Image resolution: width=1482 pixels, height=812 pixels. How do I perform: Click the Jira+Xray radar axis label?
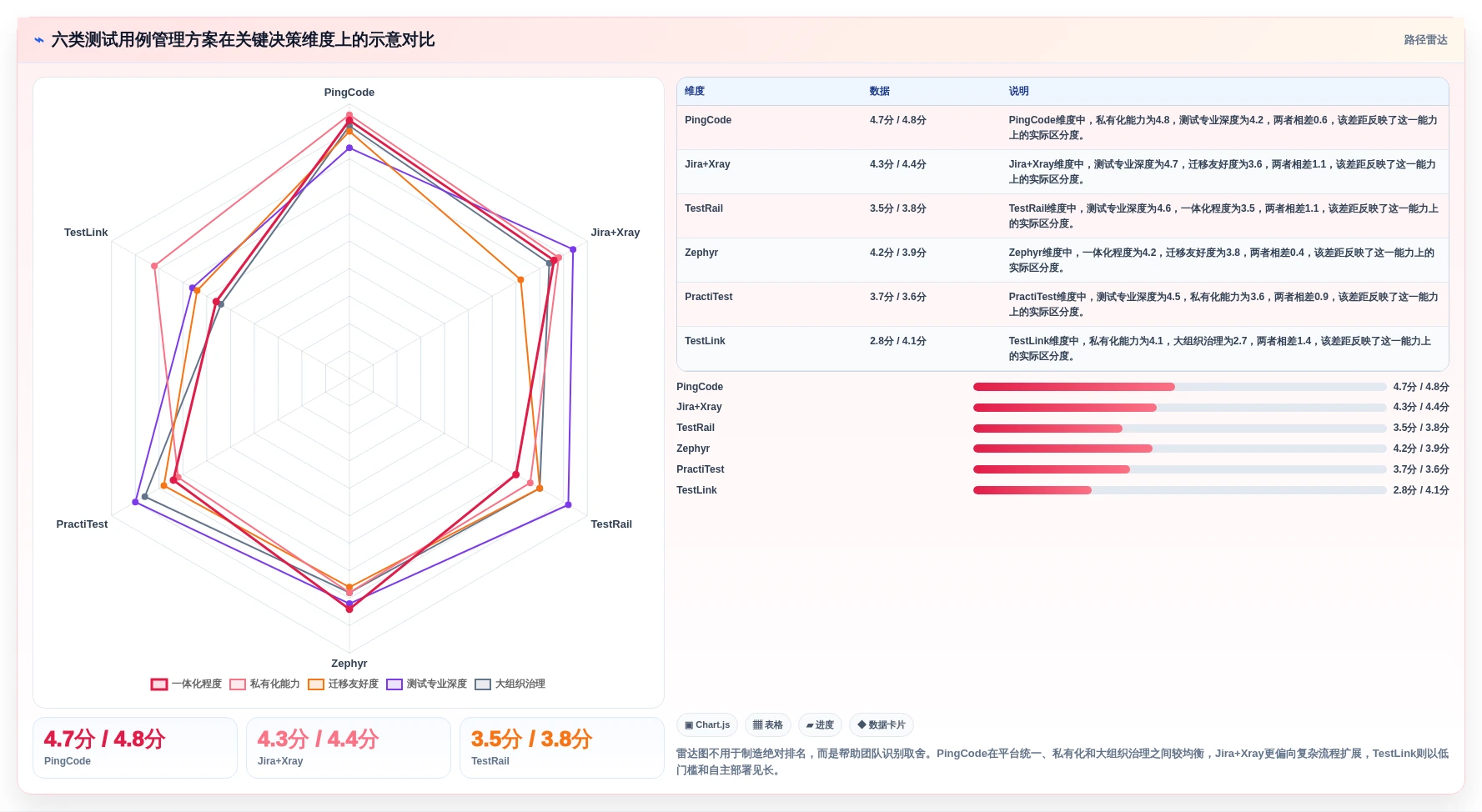coord(615,233)
